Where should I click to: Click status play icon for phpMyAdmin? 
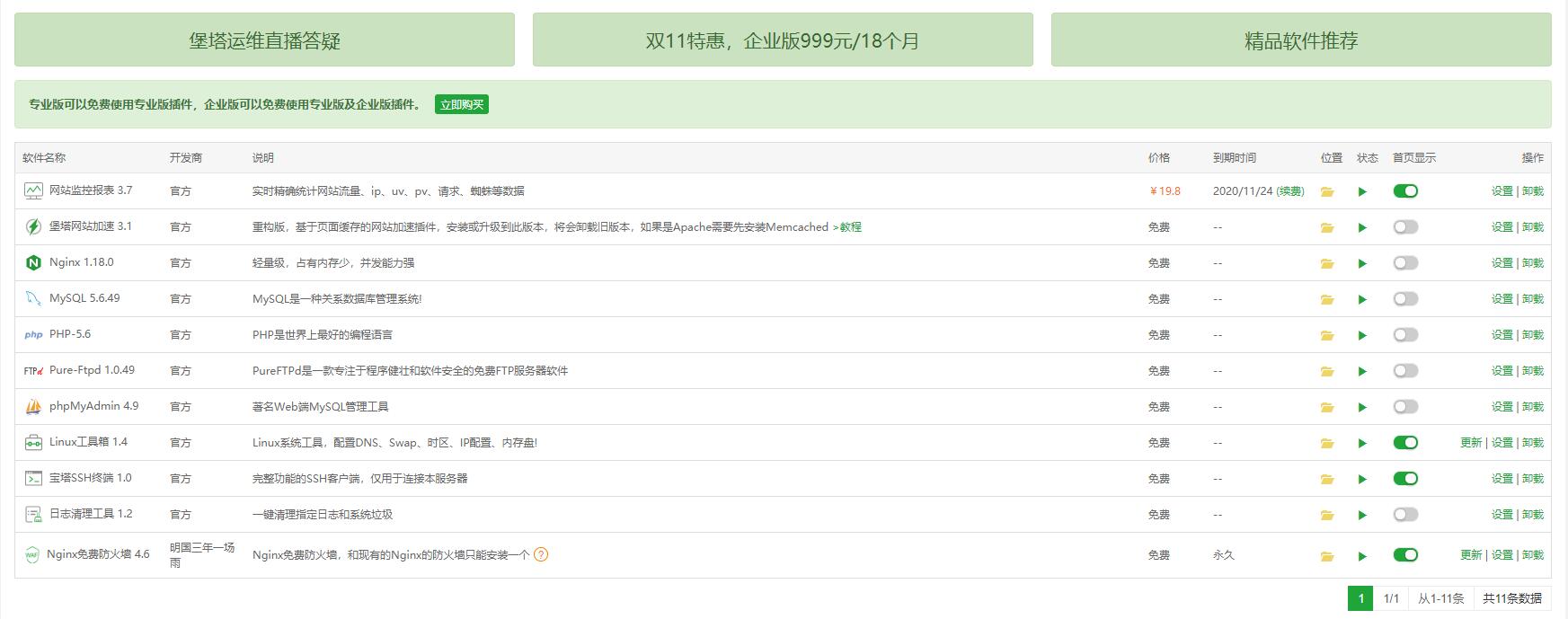(1362, 407)
